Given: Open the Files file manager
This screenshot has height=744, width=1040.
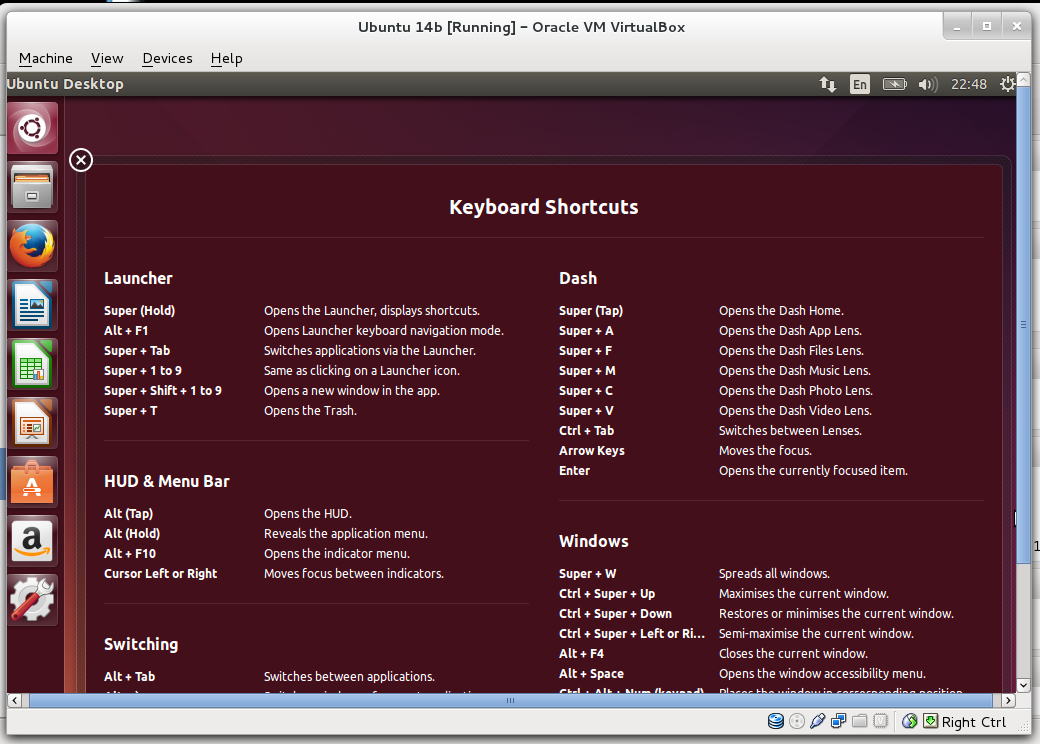Looking at the screenshot, I should coord(32,186).
